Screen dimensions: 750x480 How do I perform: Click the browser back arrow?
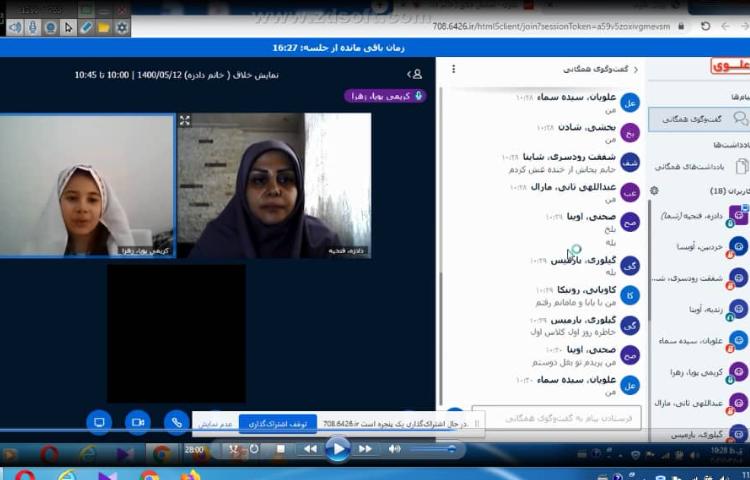[x=725, y=26]
